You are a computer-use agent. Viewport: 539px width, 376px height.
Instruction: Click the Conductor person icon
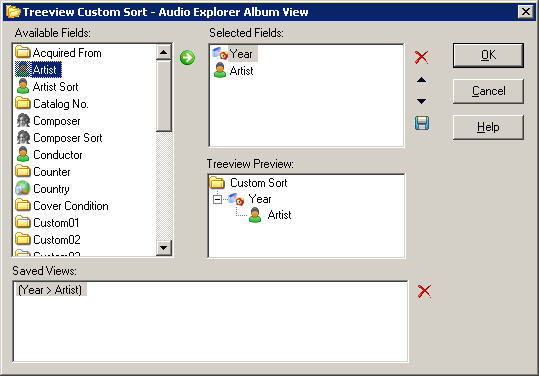(x=23, y=154)
